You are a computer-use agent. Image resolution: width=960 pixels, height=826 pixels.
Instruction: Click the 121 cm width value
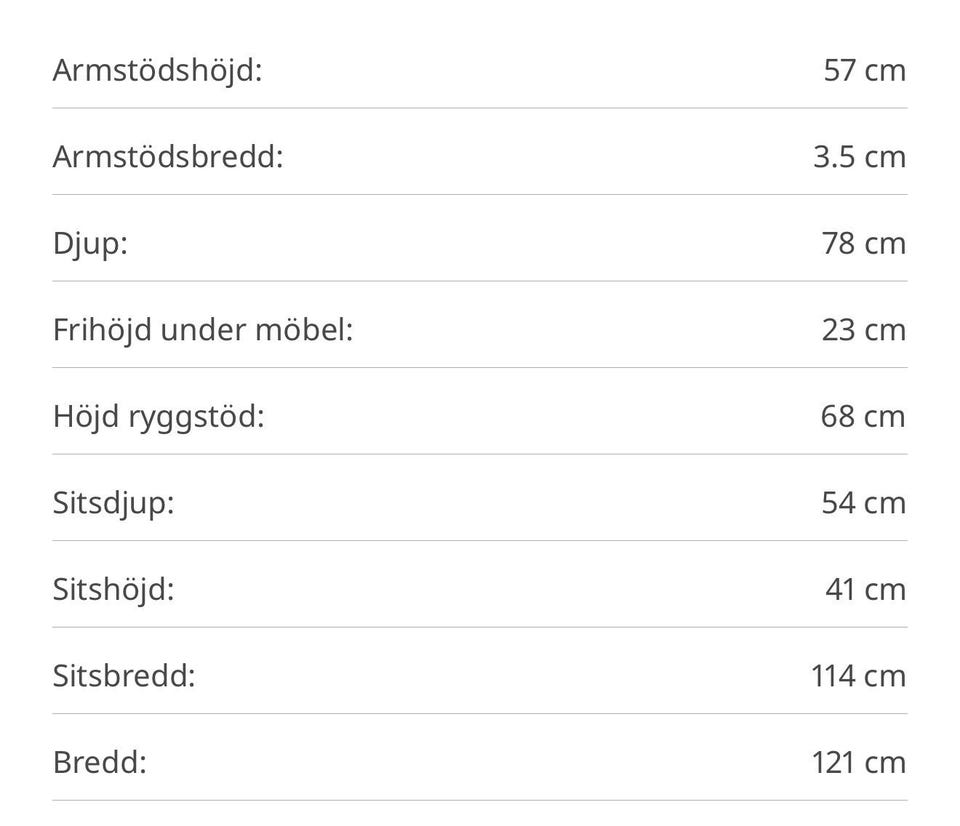pyautogui.click(x=859, y=763)
